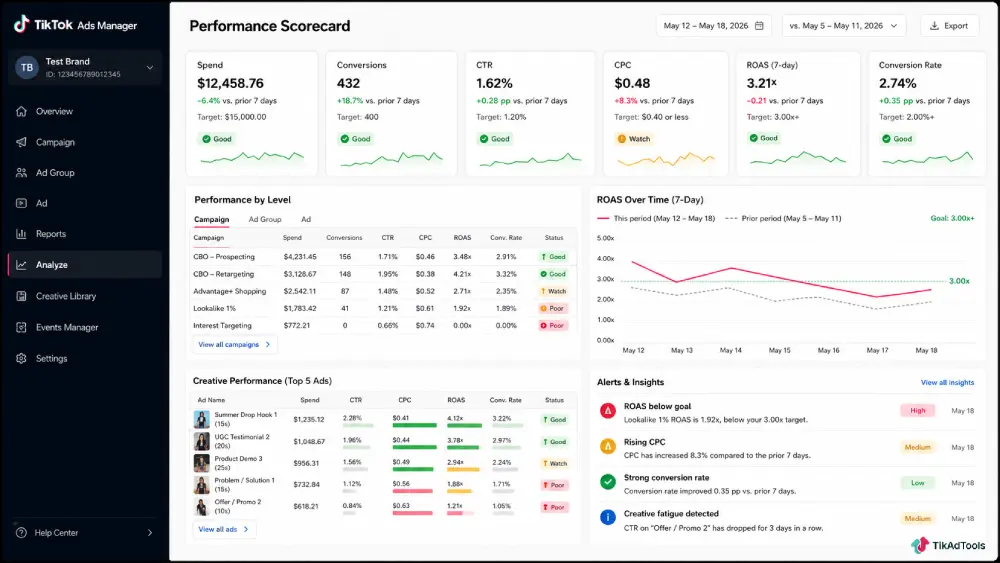1000x563 pixels.
Task: Click the Campaign megaphone icon
Action: 21,142
